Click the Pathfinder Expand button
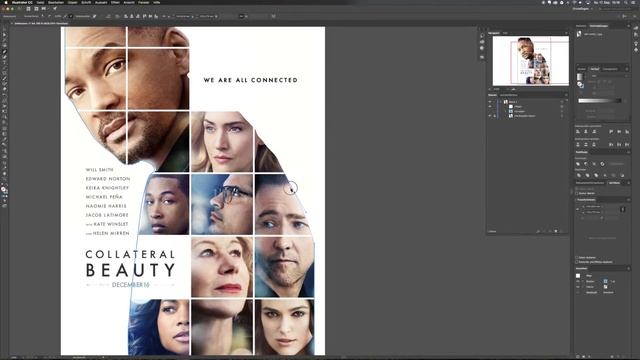The image size is (640, 360). [x=616, y=164]
